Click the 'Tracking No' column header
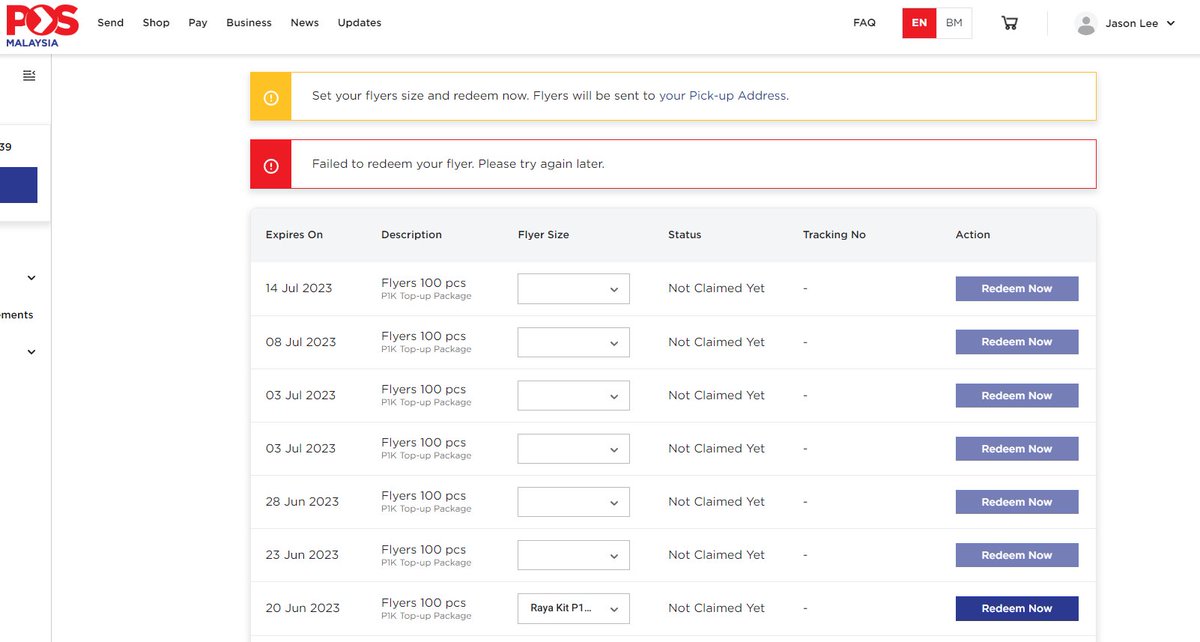Image resolution: width=1200 pixels, height=642 pixels. 834,235
